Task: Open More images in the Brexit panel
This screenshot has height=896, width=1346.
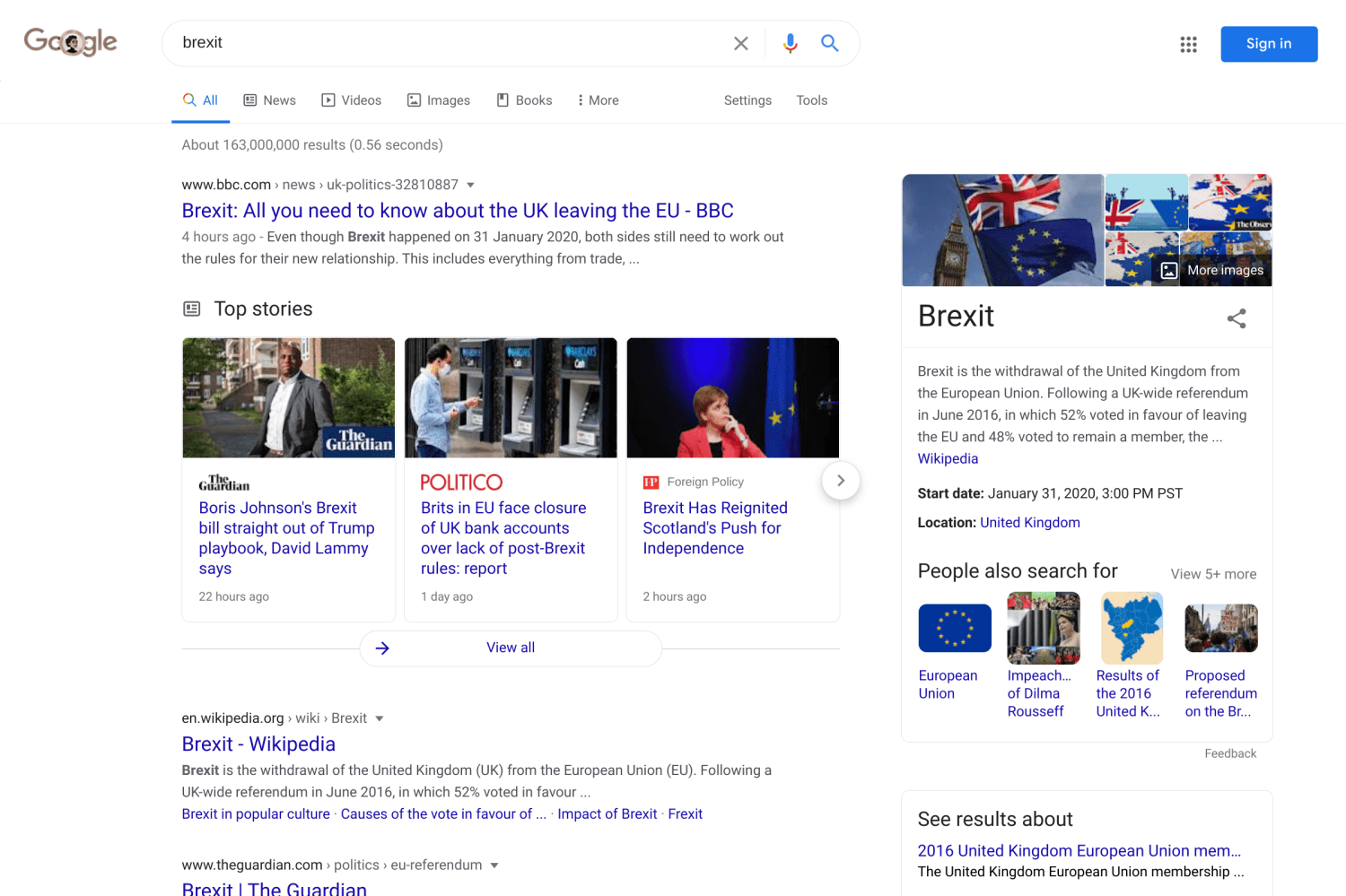Action: [1213, 270]
